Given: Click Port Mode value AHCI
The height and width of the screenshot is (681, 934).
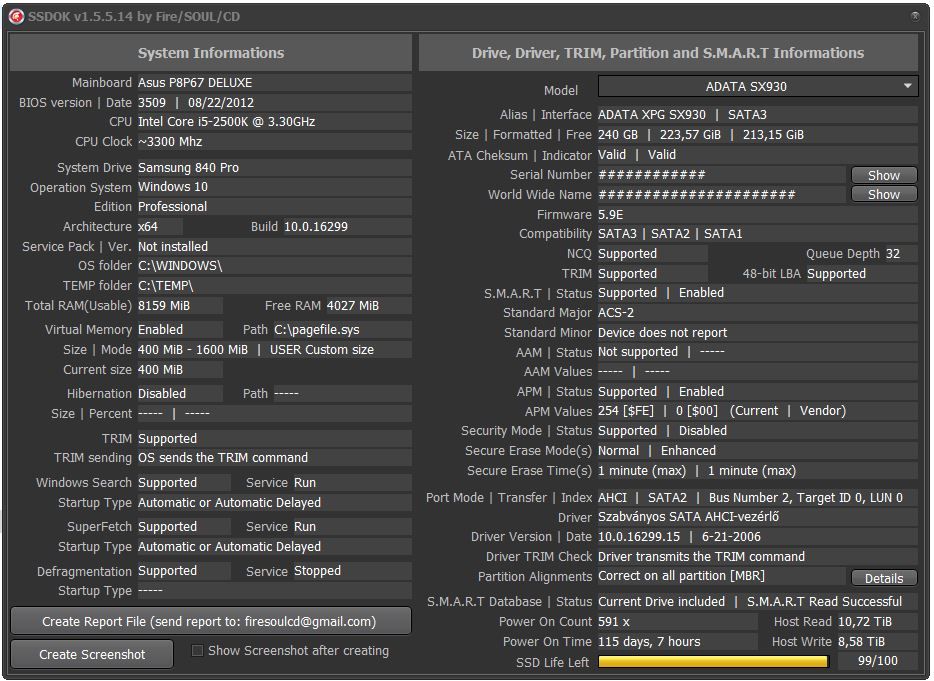Looking at the screenshot, I should [612, 497].
